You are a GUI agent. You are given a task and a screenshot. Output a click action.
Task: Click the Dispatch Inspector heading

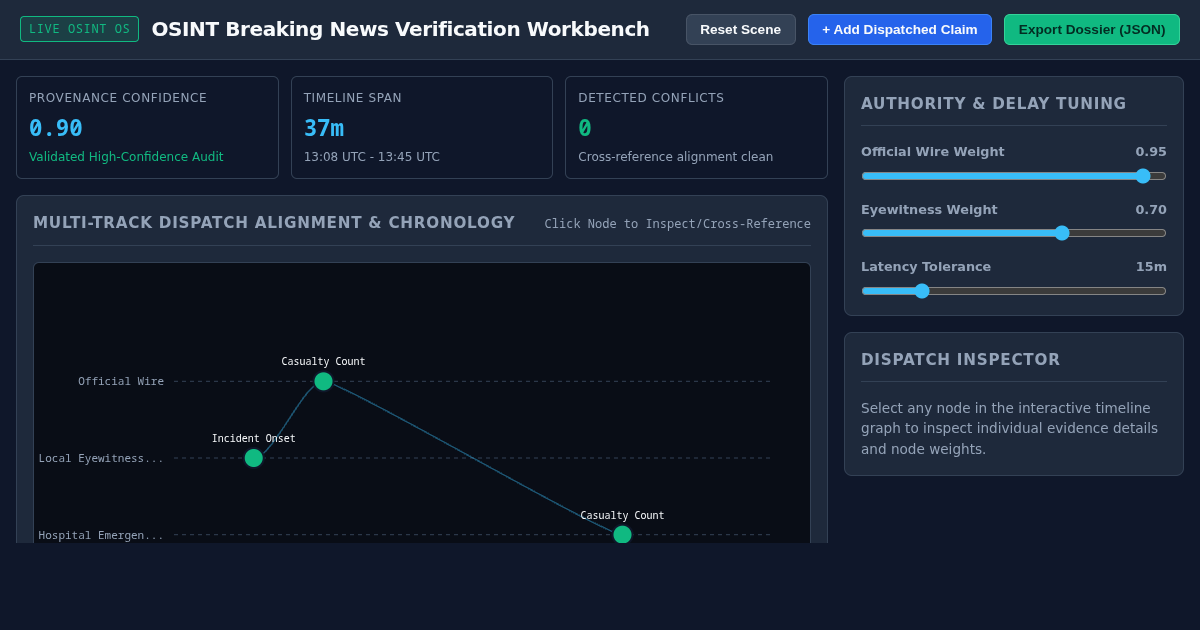(961, 360)
